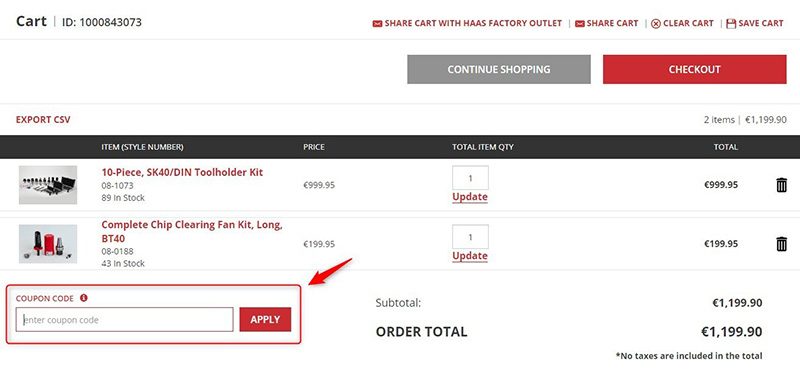Remove Chip Clearing Fan Kit via trash icon
The image size is (800, 373).
pos(781,244)
